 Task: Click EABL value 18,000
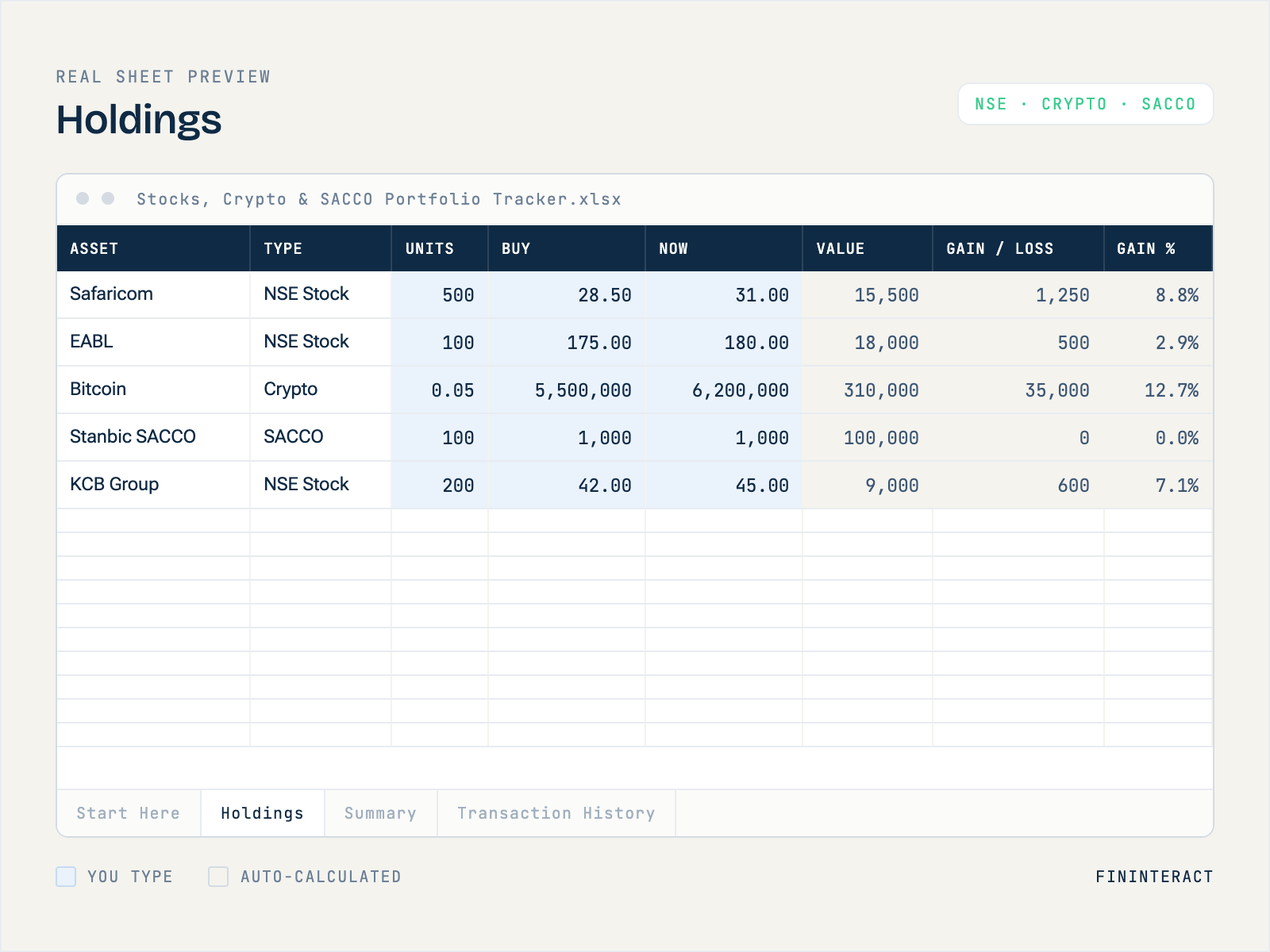[868, 342]
